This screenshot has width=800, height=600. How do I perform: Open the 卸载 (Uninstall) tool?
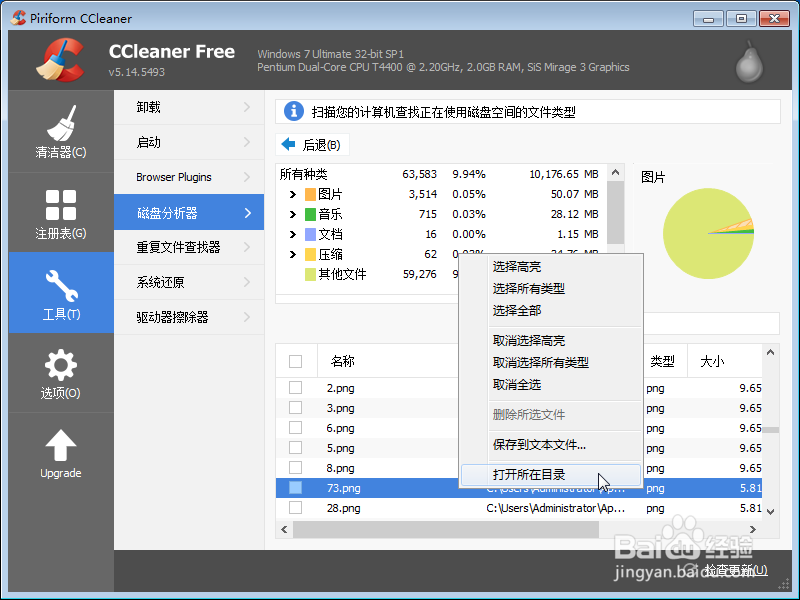189,107
